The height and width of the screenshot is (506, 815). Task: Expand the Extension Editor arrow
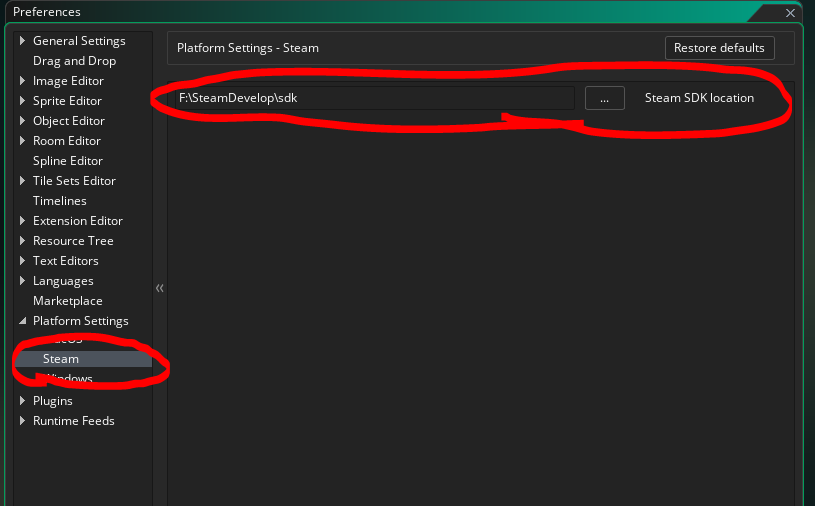[x=22, y=220]
